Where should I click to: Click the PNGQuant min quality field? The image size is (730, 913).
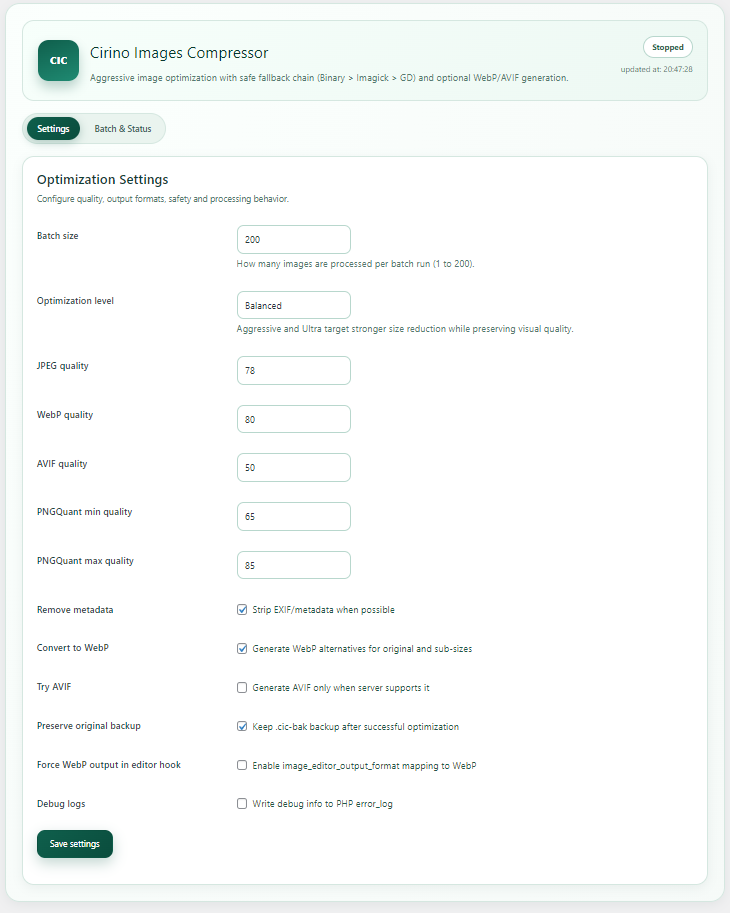click(x=294, y=516)
